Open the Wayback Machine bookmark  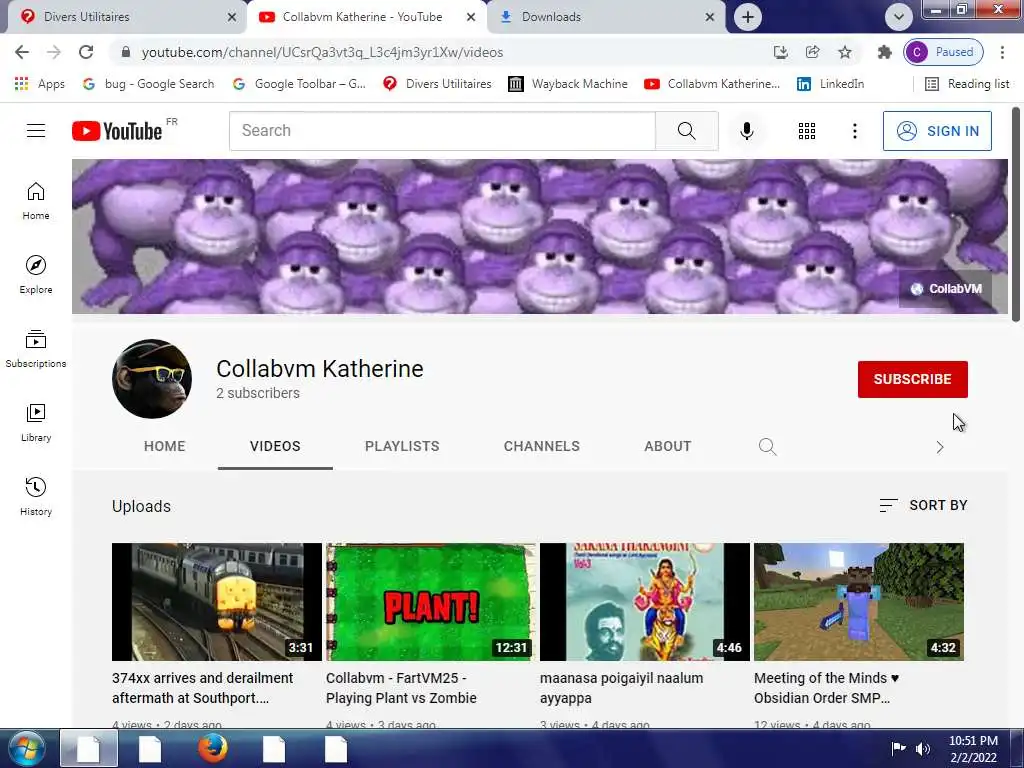[x=568, y=84]
